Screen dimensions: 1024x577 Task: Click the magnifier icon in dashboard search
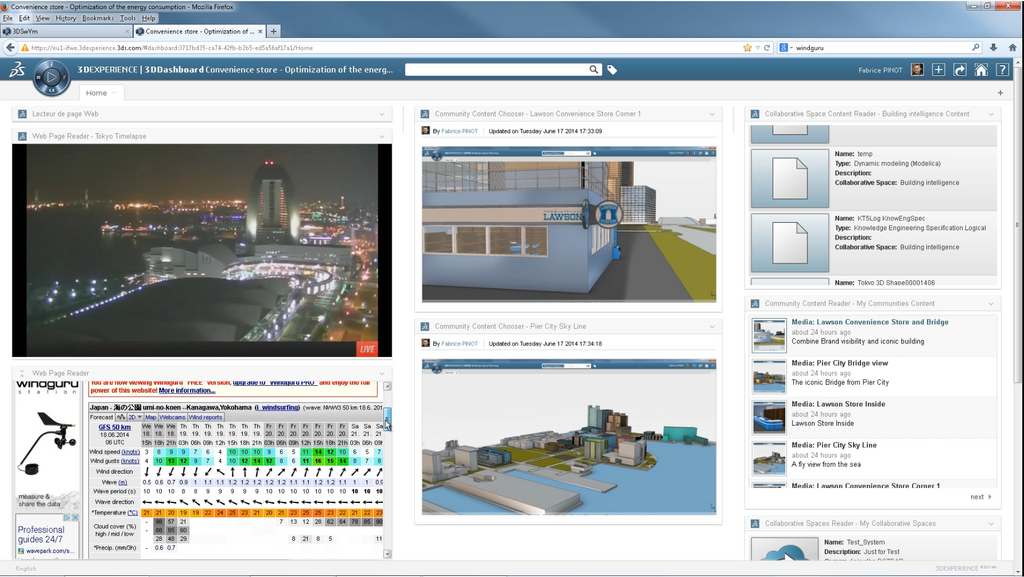(594, 70)
